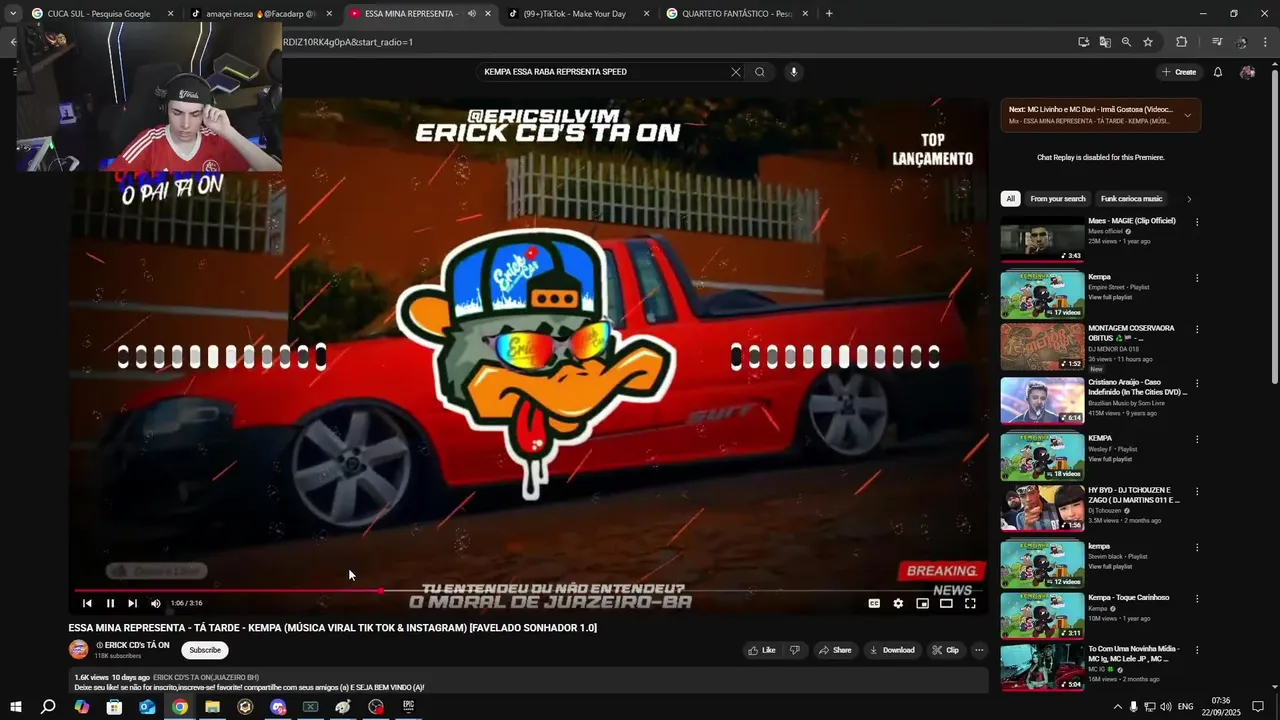Open YouTube notifications bell
This screenshot has height=720, width=1280.
pos(1218,72)
